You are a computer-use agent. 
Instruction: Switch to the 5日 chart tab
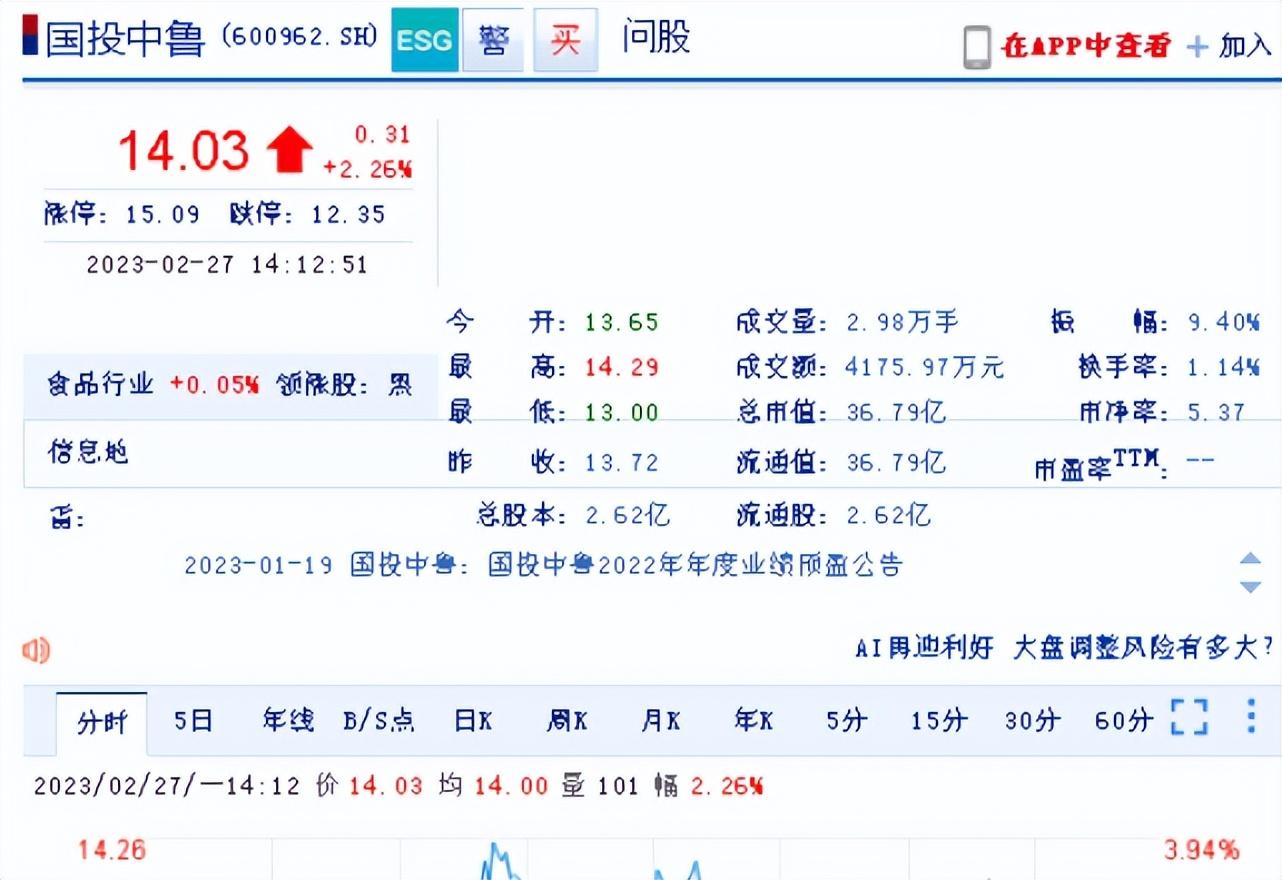pos(193,720)
